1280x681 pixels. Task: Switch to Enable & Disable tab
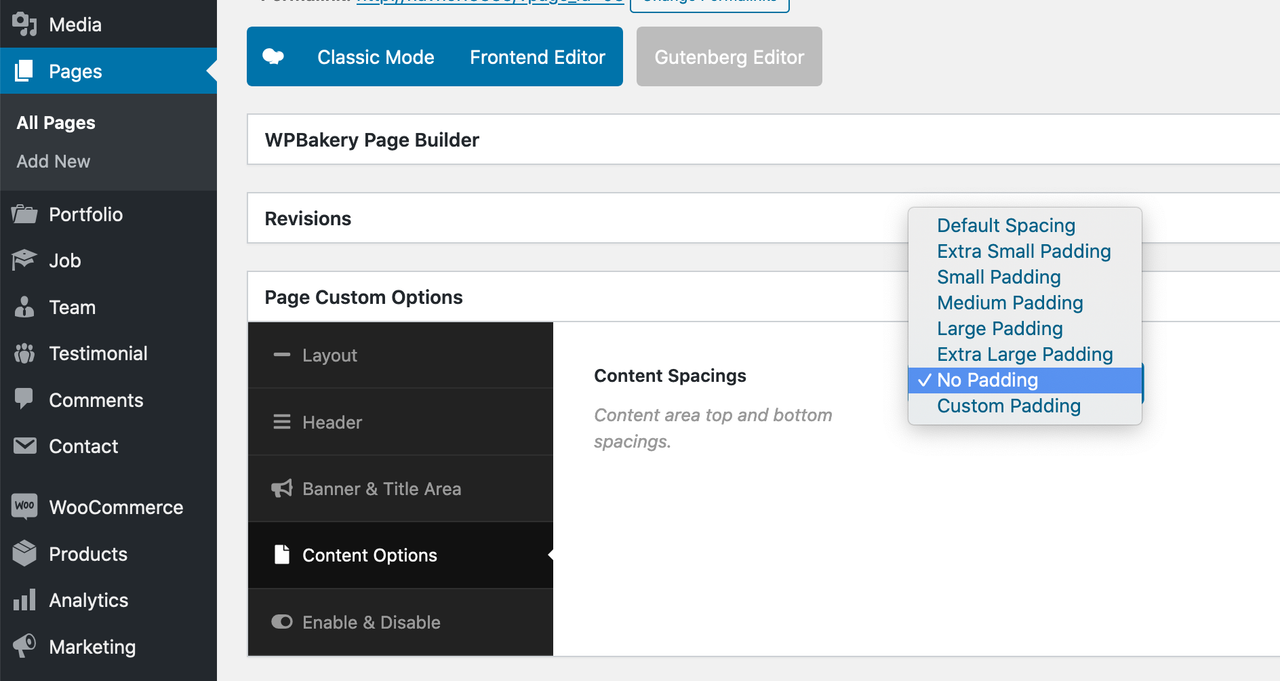(400, 622)
